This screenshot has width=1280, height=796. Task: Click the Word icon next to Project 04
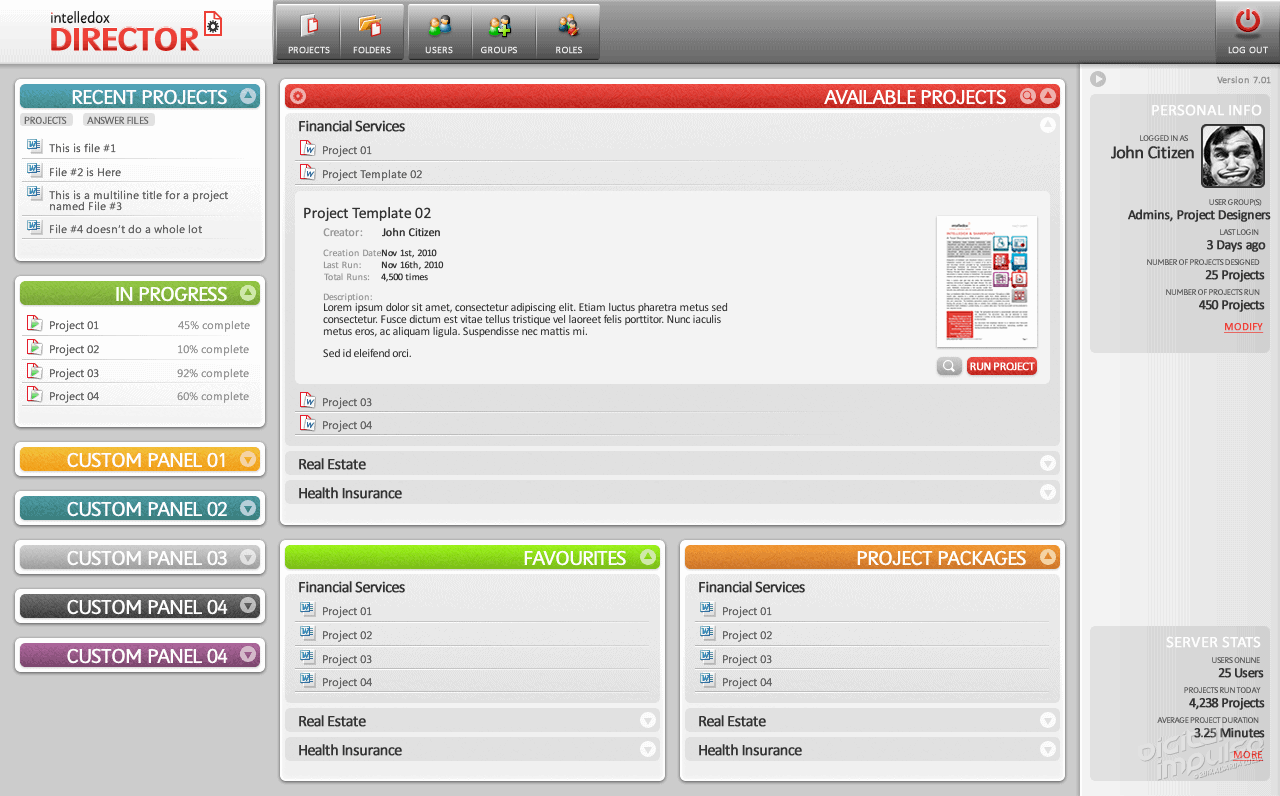(307, 423)
